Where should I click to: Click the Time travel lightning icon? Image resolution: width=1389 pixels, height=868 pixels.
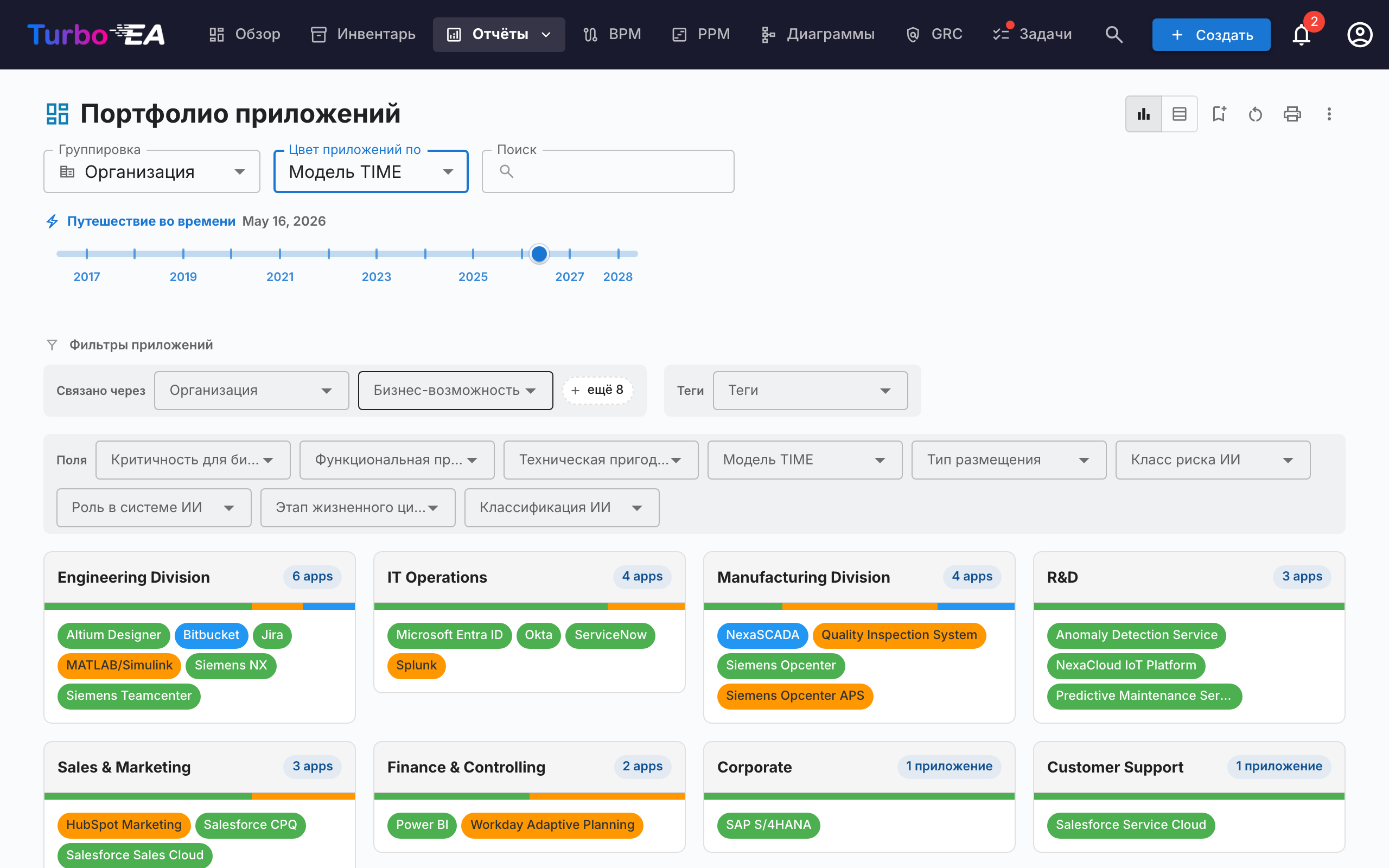52,221
